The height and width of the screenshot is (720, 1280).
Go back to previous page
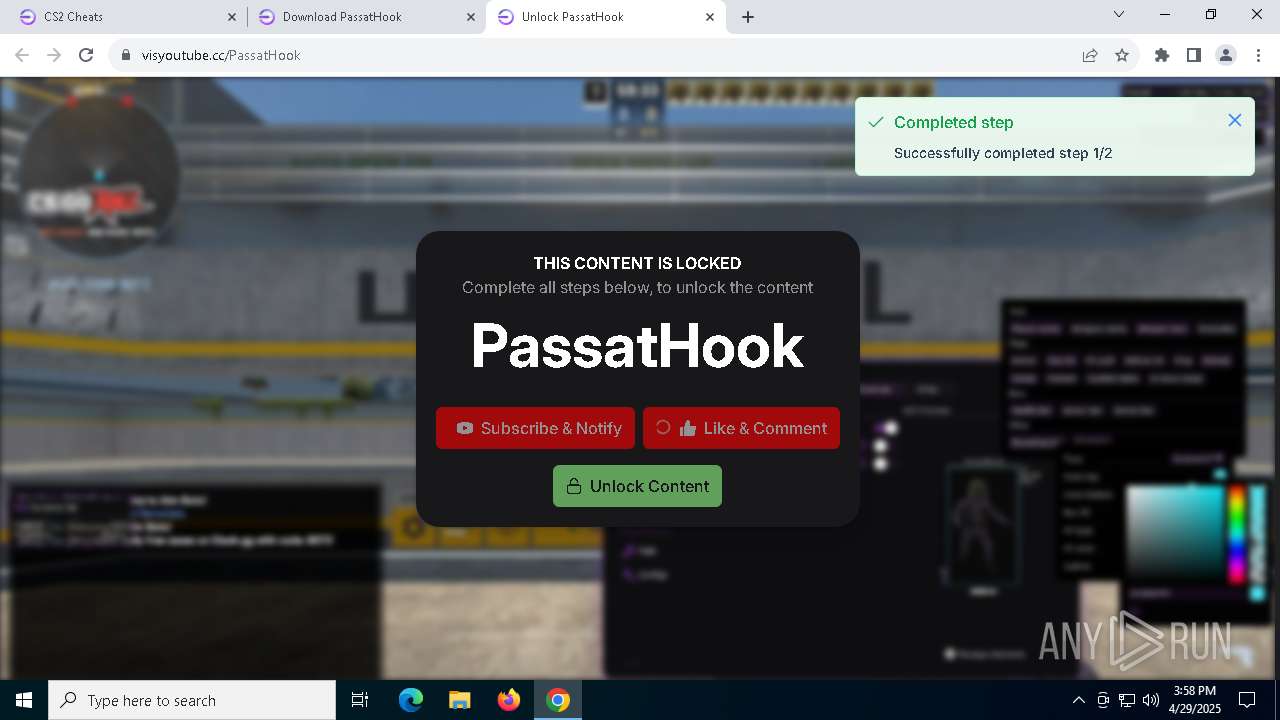tap(22, 55)
